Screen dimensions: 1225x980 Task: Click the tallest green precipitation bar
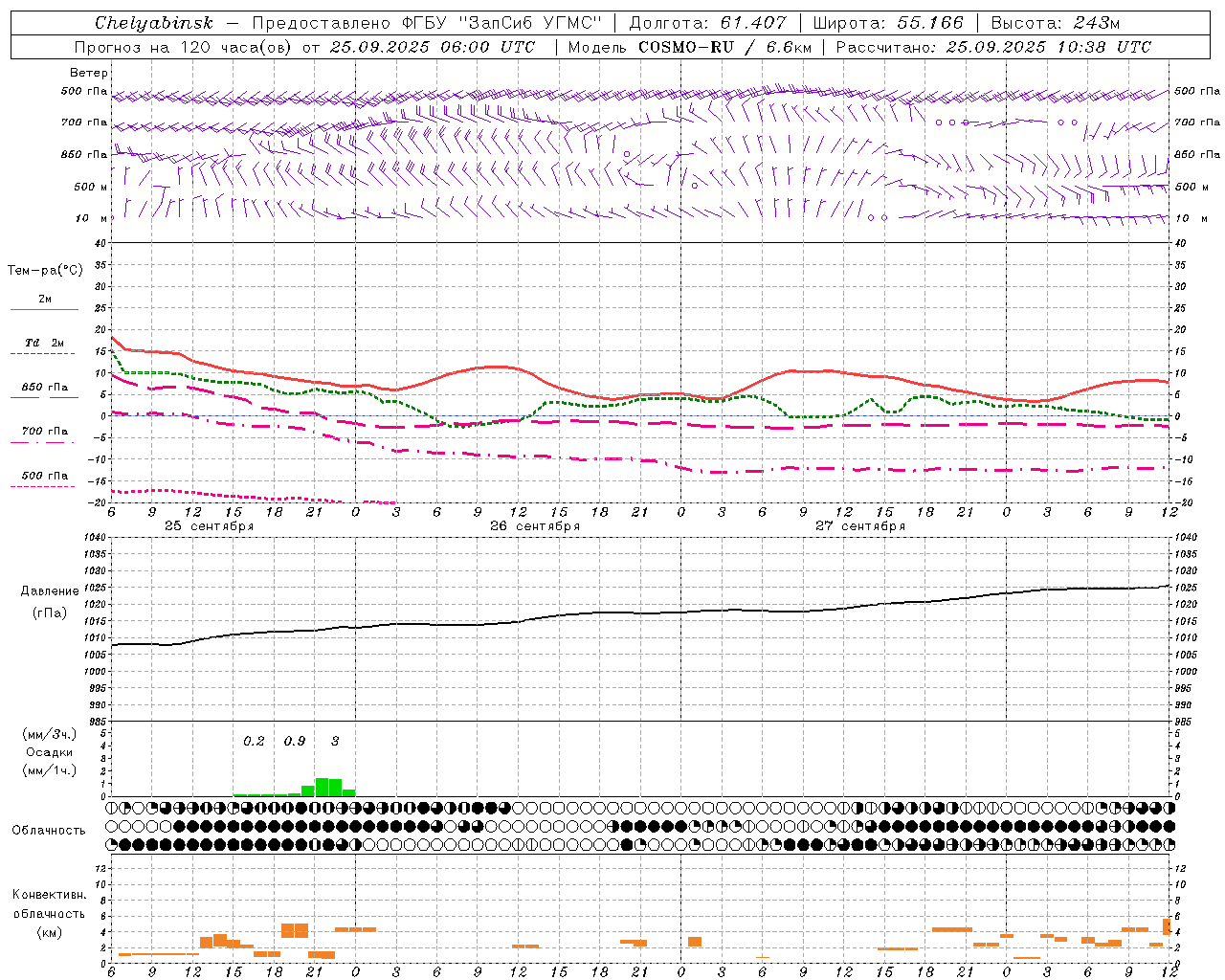pyautogui.click(x=323, y=787)
